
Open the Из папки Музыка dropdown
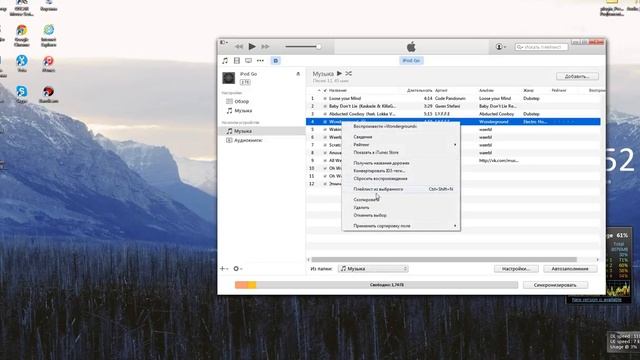[373, 269]
